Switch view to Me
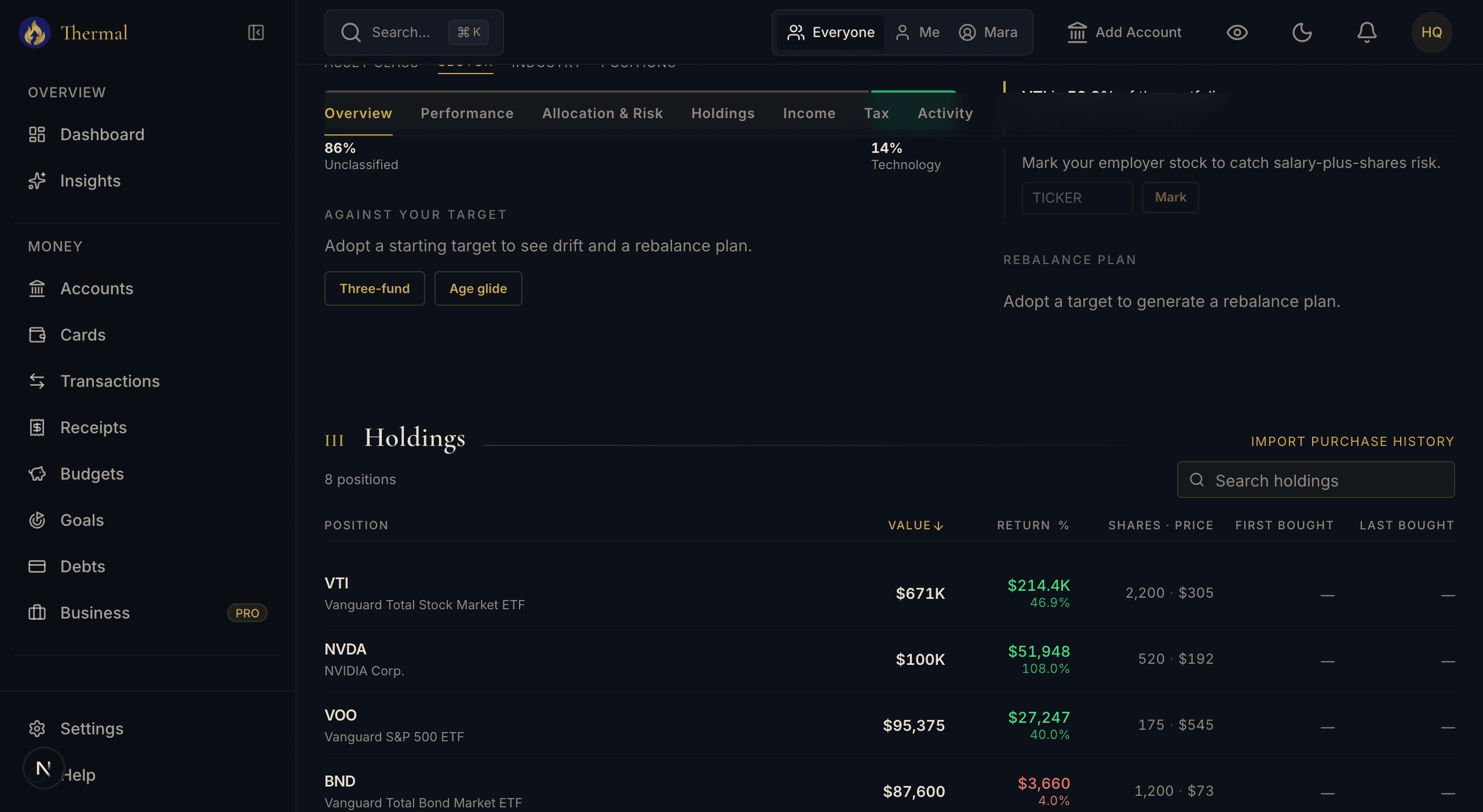The width and height of the screenshot is (1483, 812). pos(918,32)
